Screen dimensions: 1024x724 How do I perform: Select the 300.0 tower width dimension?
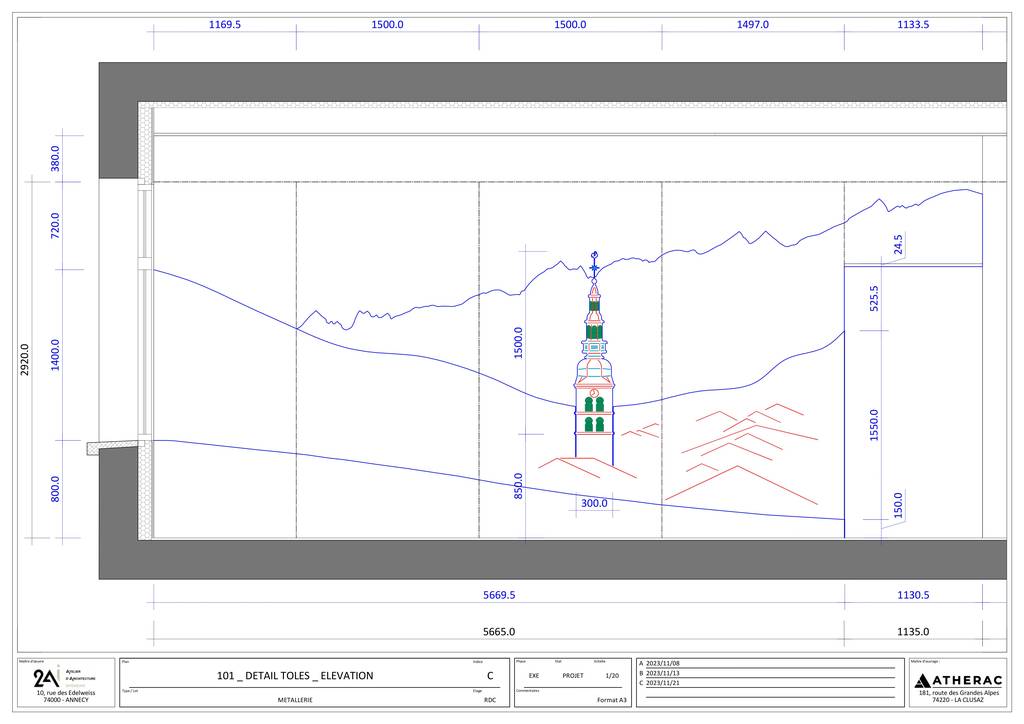click(x=594, y=503)
